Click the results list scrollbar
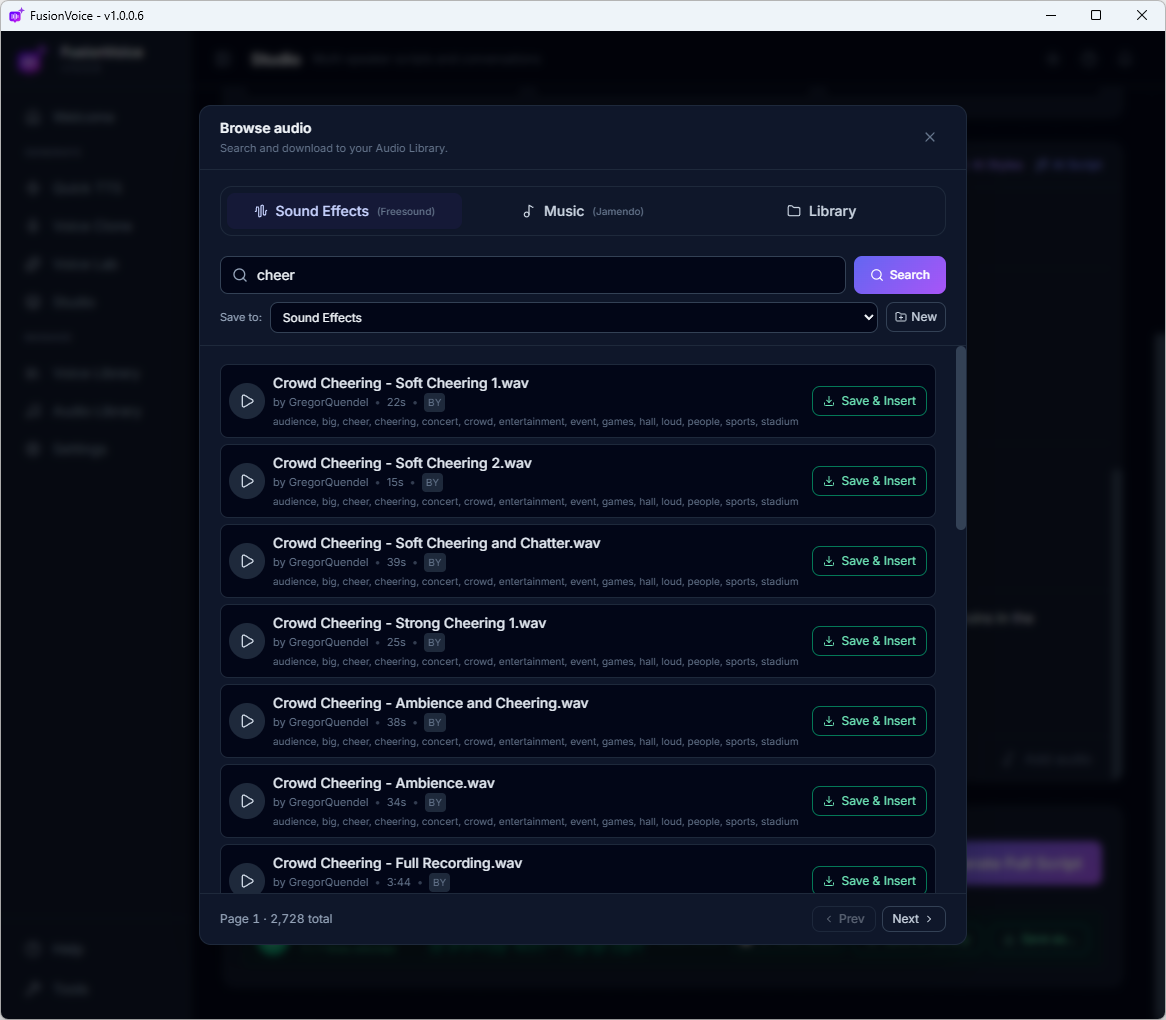Viewport: 1166px width, 1020px height. tap(961, 439)
